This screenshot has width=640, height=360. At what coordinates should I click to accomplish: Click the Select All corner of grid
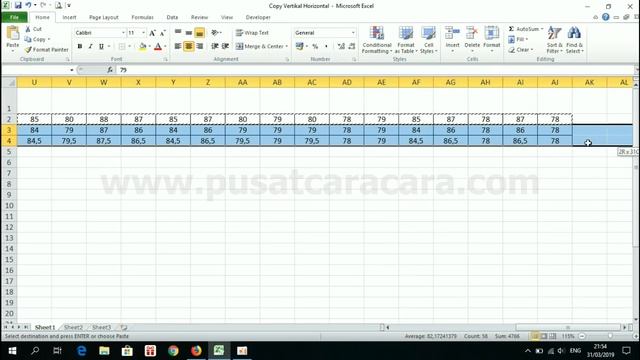[x=9, y=82]
